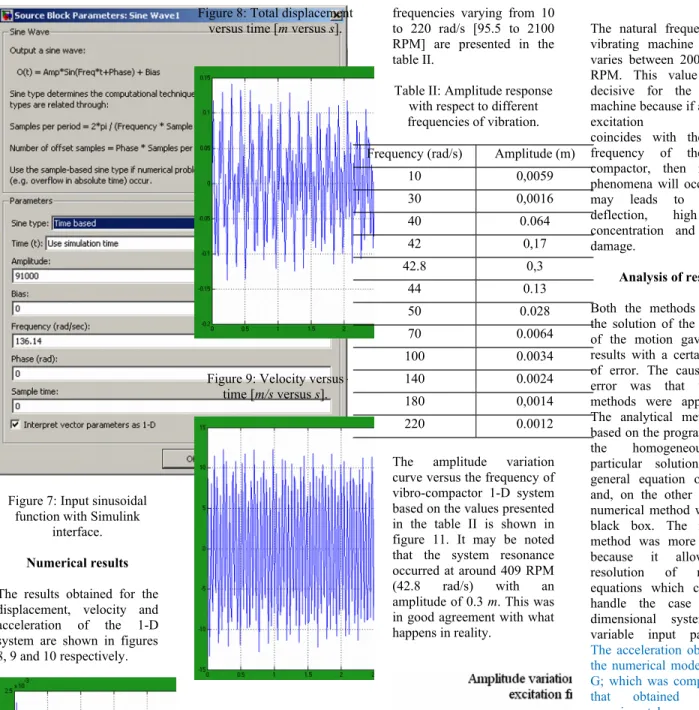Click the Frequency (rad/s) table header
Viewport: 699px width, 710px height.
point(414,154)
